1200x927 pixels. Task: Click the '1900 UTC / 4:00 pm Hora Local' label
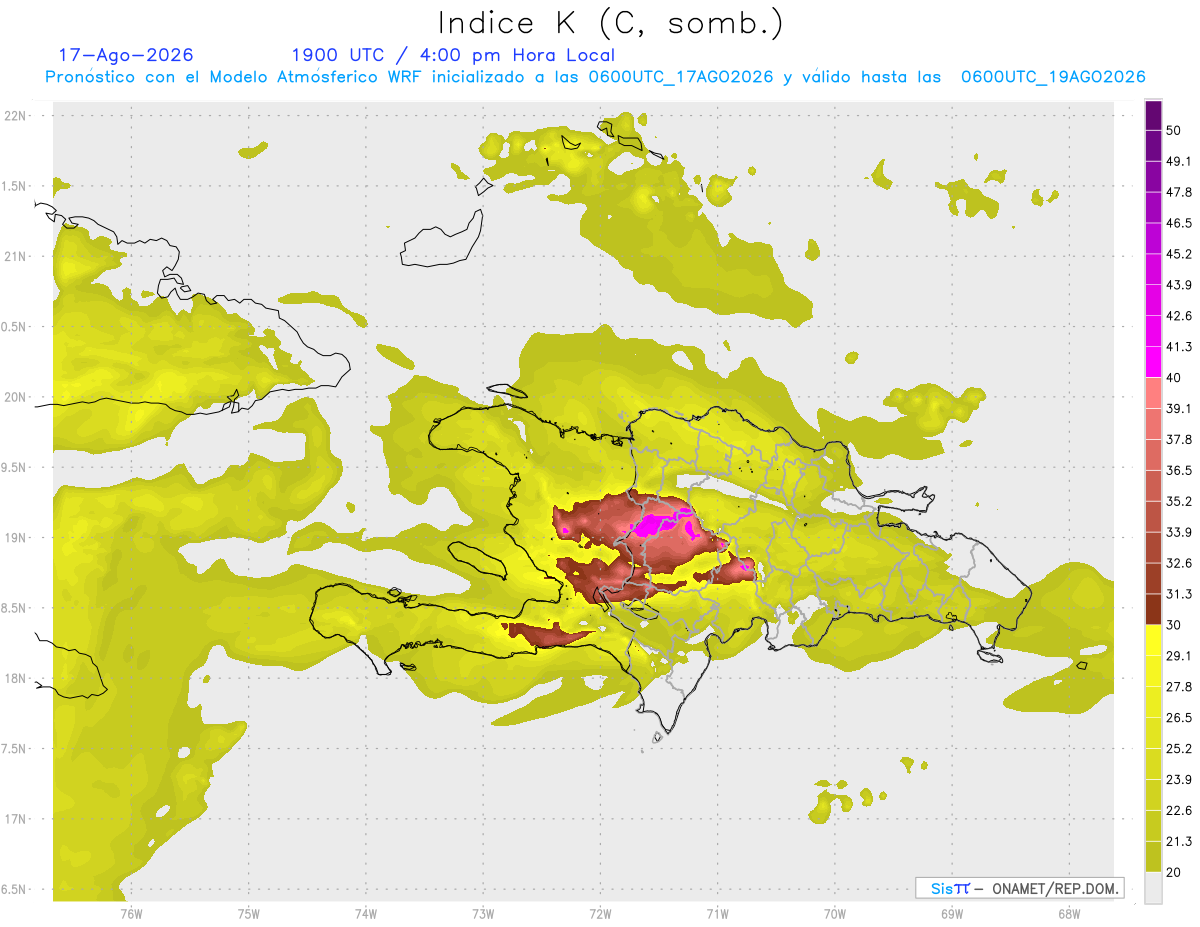point(453,55)
